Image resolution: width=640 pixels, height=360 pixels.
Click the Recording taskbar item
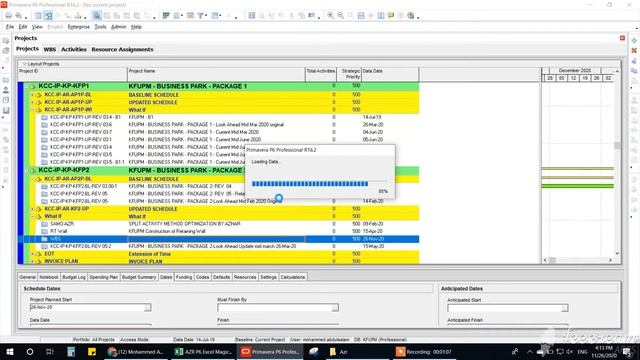point(424,351)
